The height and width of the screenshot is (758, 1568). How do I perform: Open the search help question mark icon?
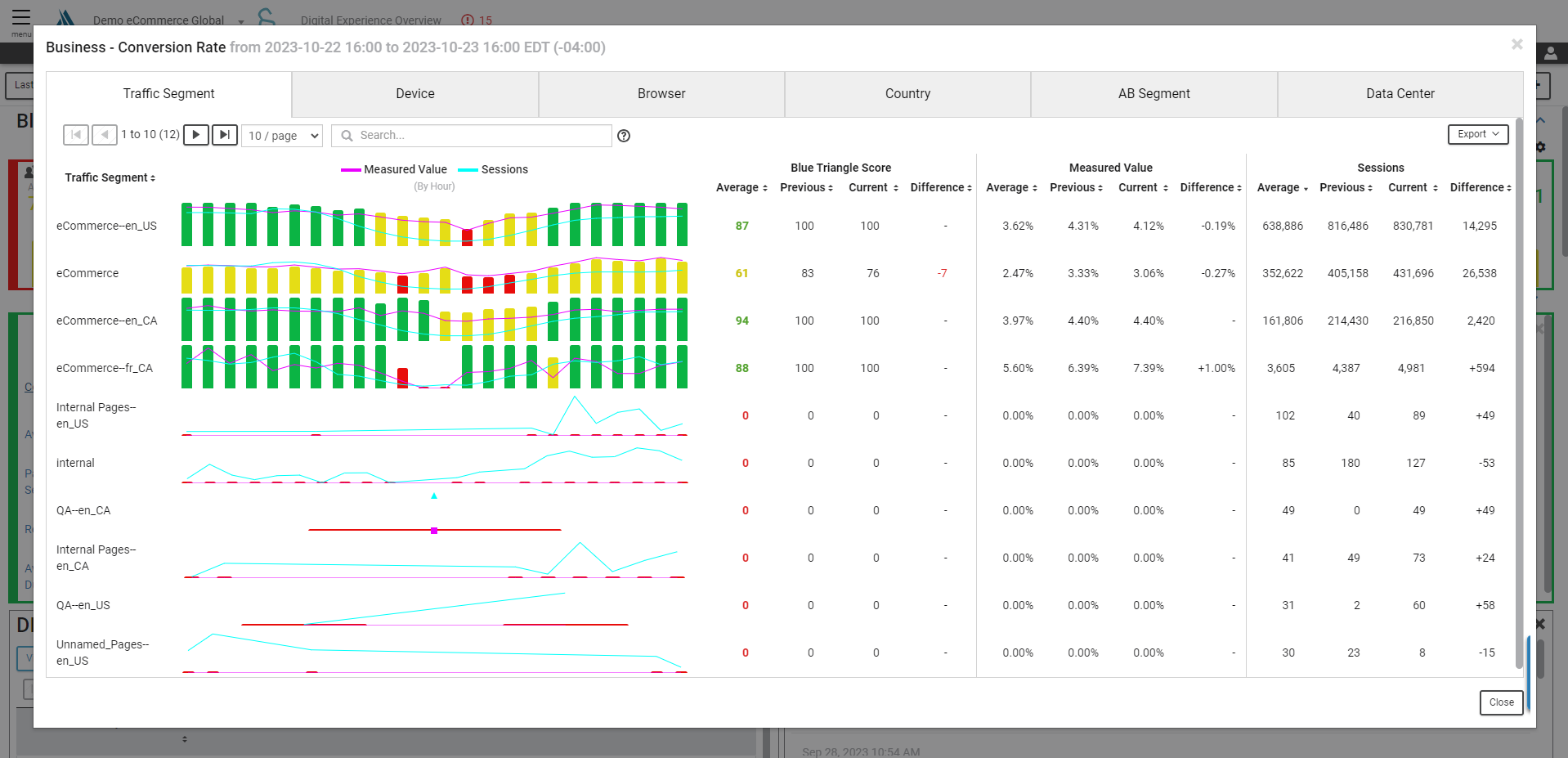pyautogui.click(x=624, y=136)
